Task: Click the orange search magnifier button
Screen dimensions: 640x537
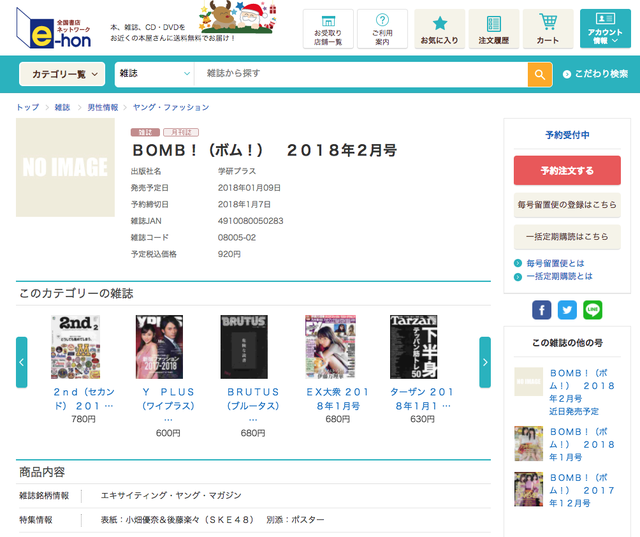Action: click(540, 74)
